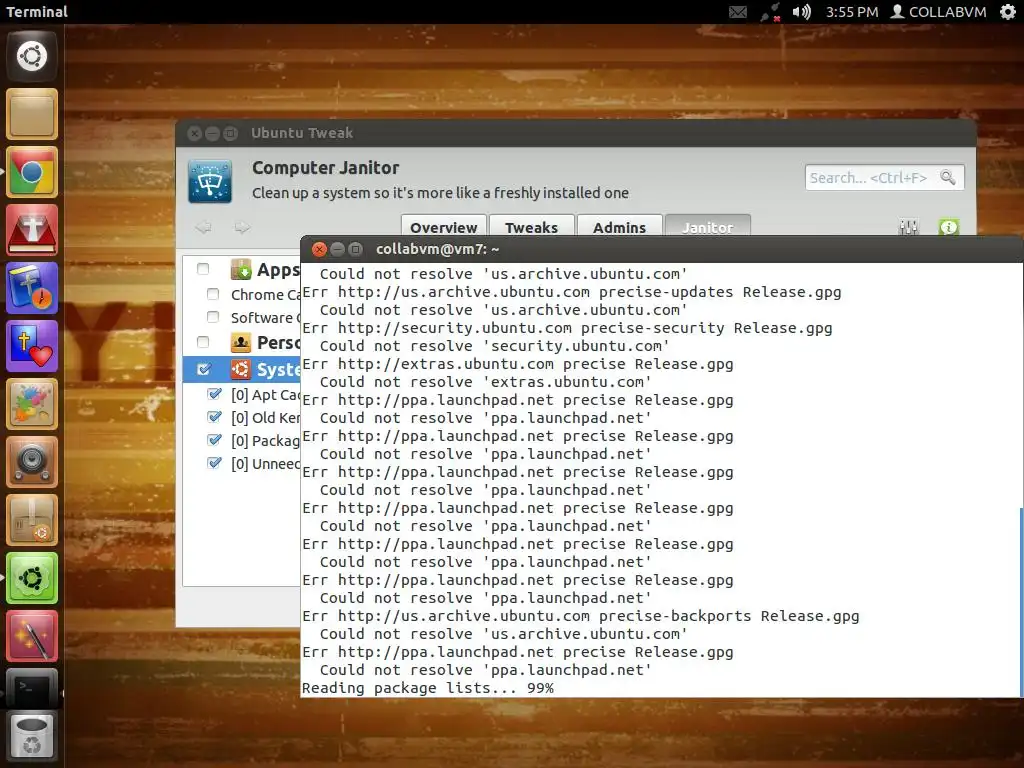Open the green info icon in Ubuntu Tweak
Image resolution: width=1024 pixels, height=768 pixels.
949,227
